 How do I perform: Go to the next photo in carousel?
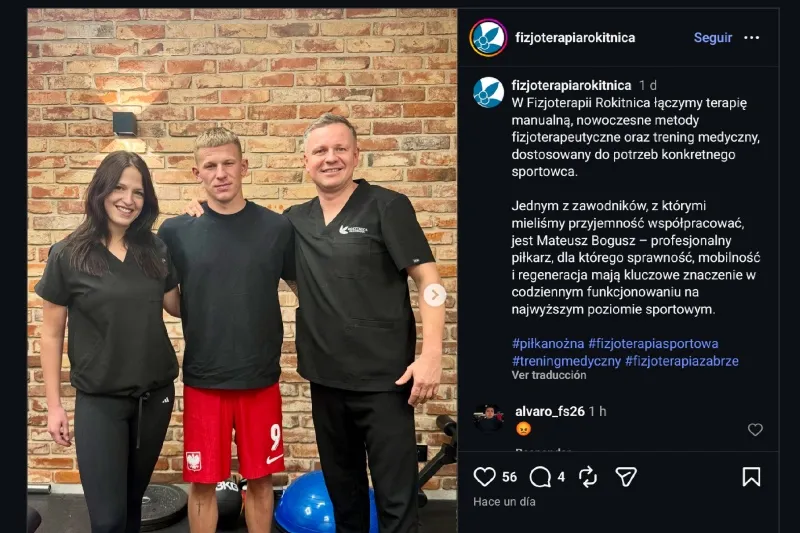point(435,295)
